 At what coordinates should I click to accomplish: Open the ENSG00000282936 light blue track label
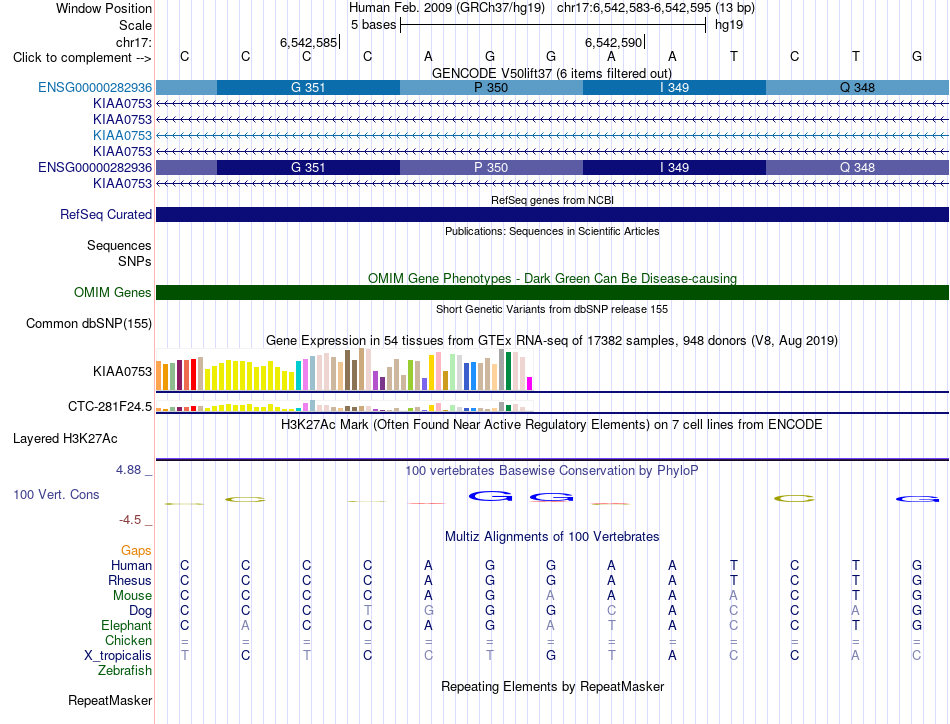point(95,87)
